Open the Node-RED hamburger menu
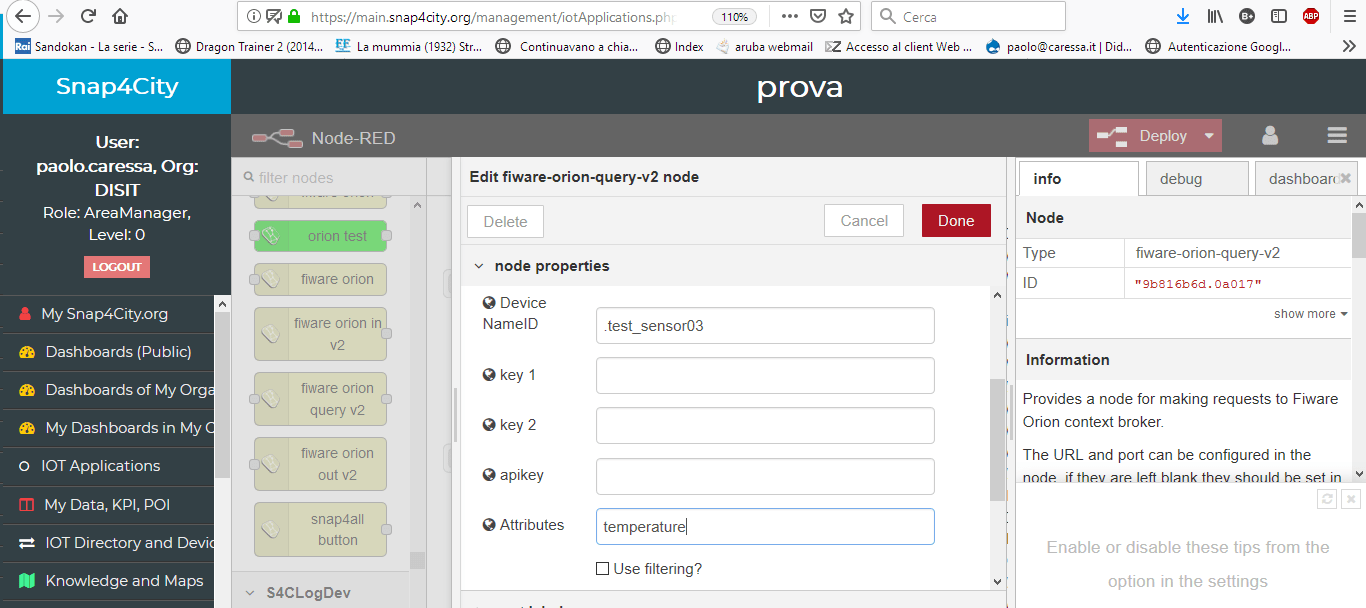 1337,136
